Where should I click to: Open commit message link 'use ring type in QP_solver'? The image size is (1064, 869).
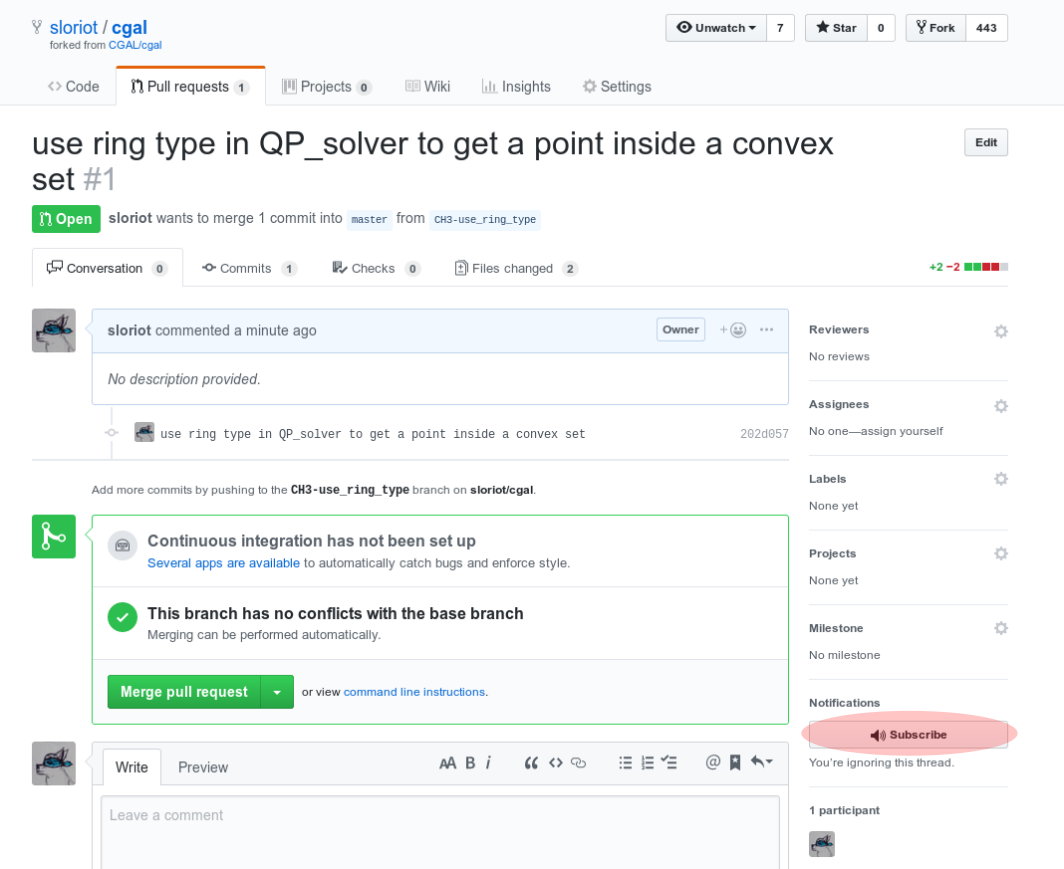click(x=373, y=434)
